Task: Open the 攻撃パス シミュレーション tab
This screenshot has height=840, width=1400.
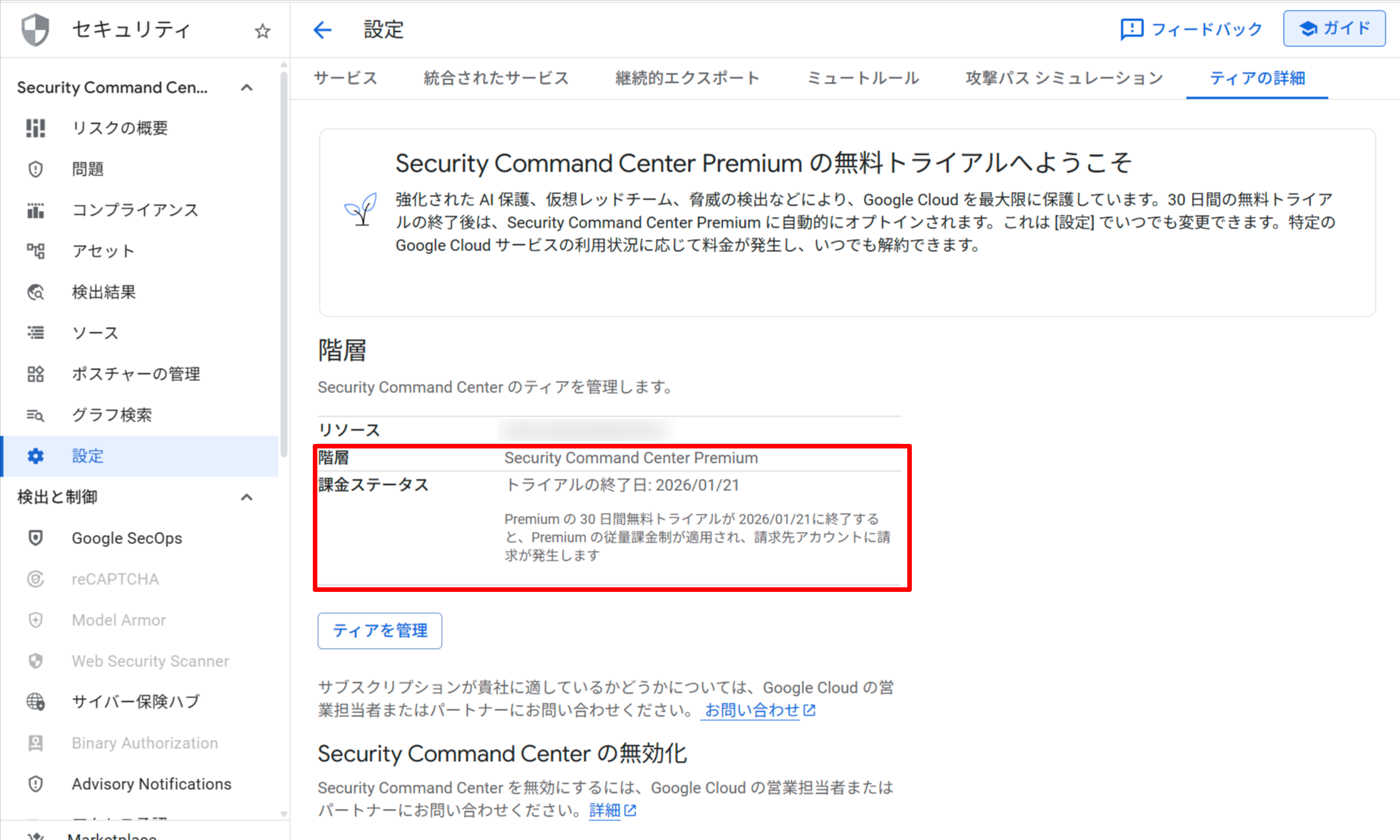Action: [1064, 78]
